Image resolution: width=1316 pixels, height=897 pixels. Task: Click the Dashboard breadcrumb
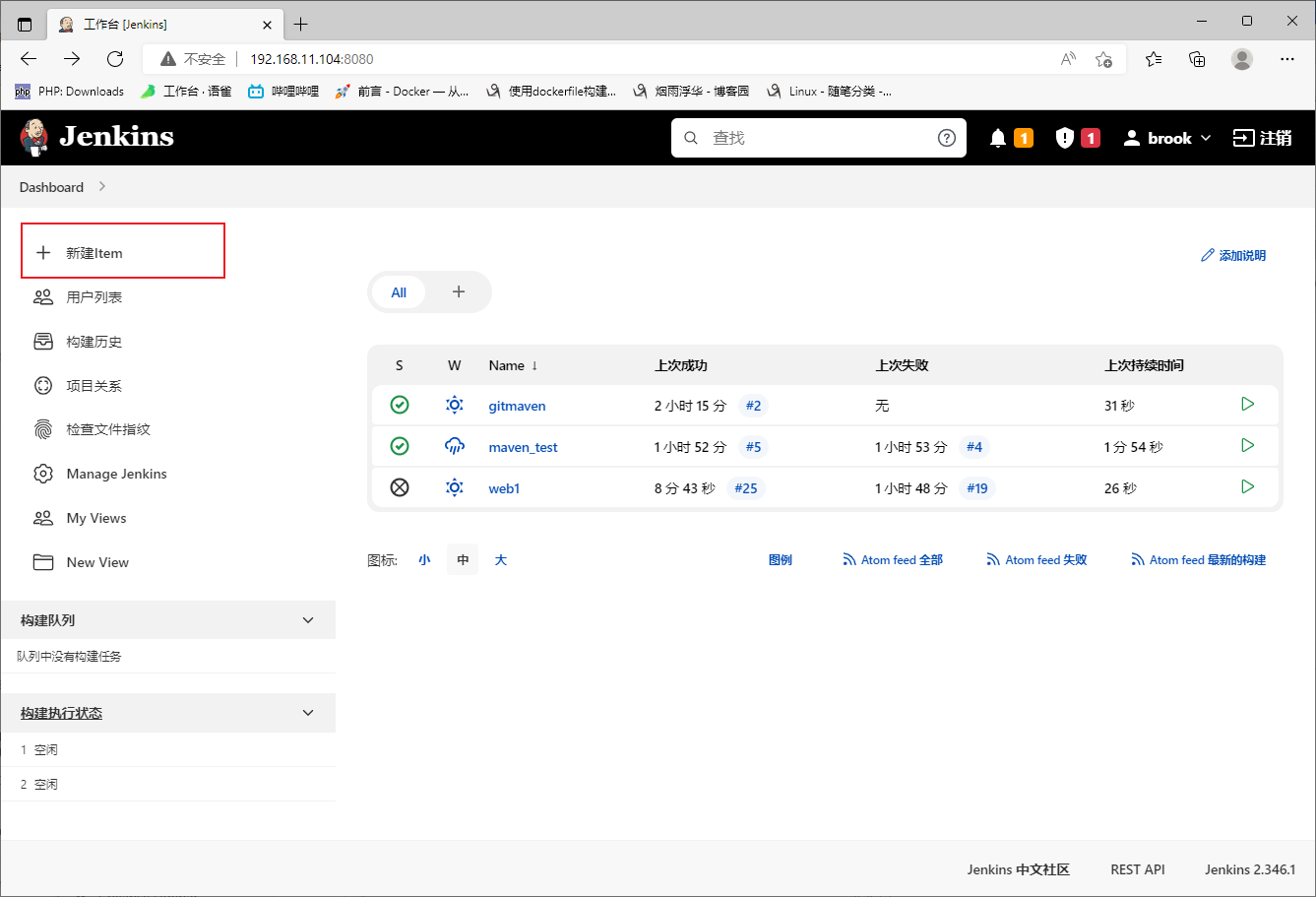(51, 187)
